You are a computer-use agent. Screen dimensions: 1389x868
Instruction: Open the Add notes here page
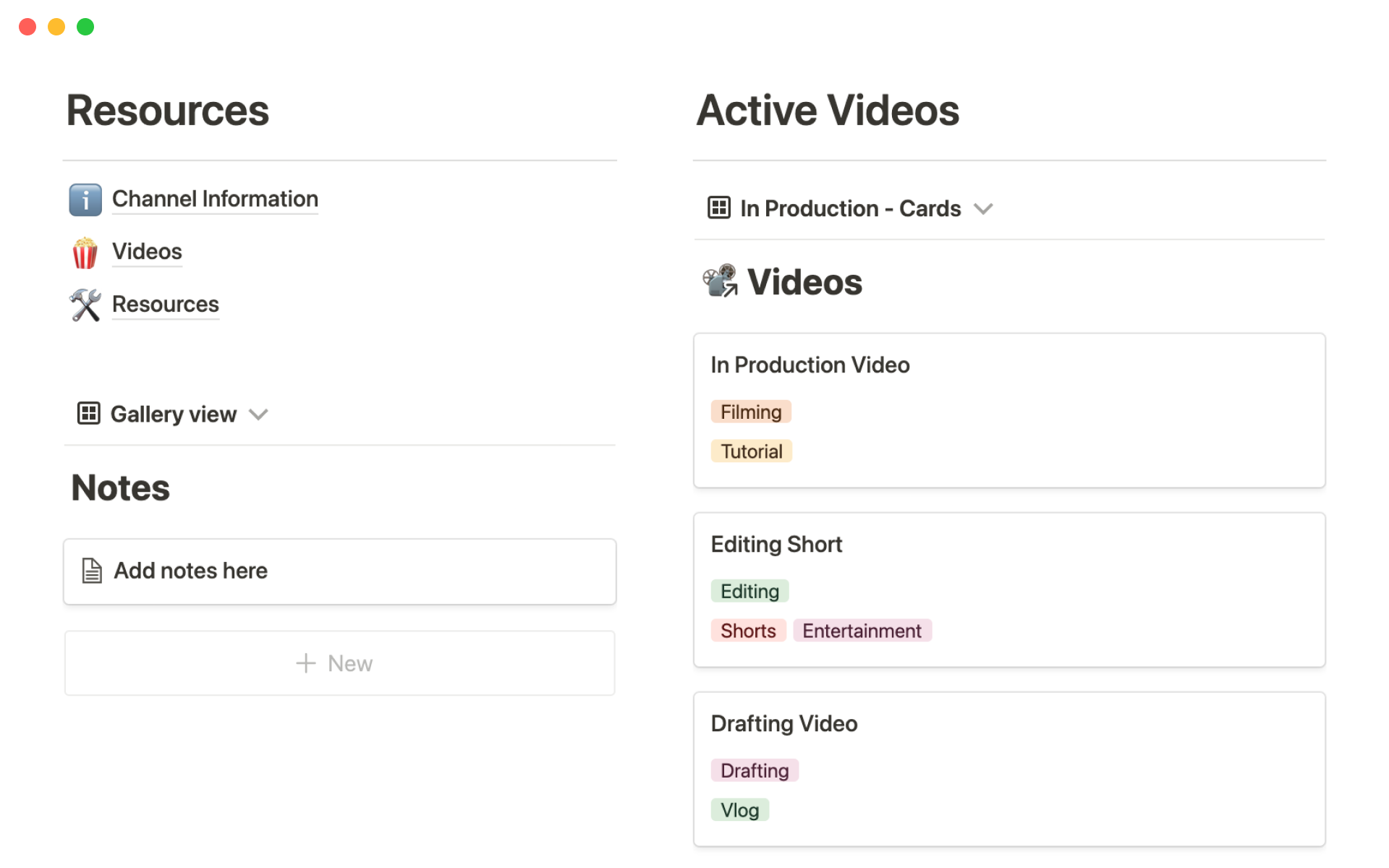(191, 571)
